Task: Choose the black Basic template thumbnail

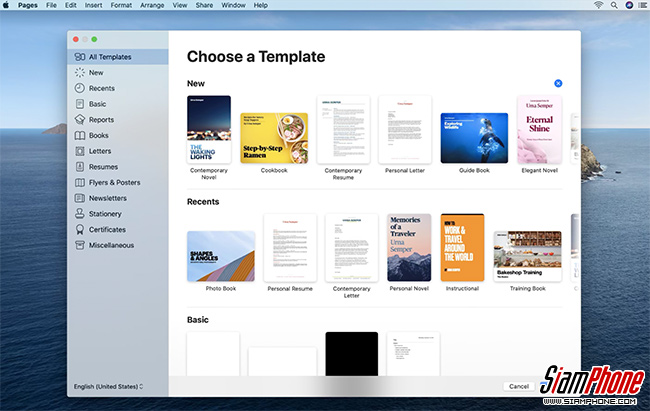Action: click(352, 354)
